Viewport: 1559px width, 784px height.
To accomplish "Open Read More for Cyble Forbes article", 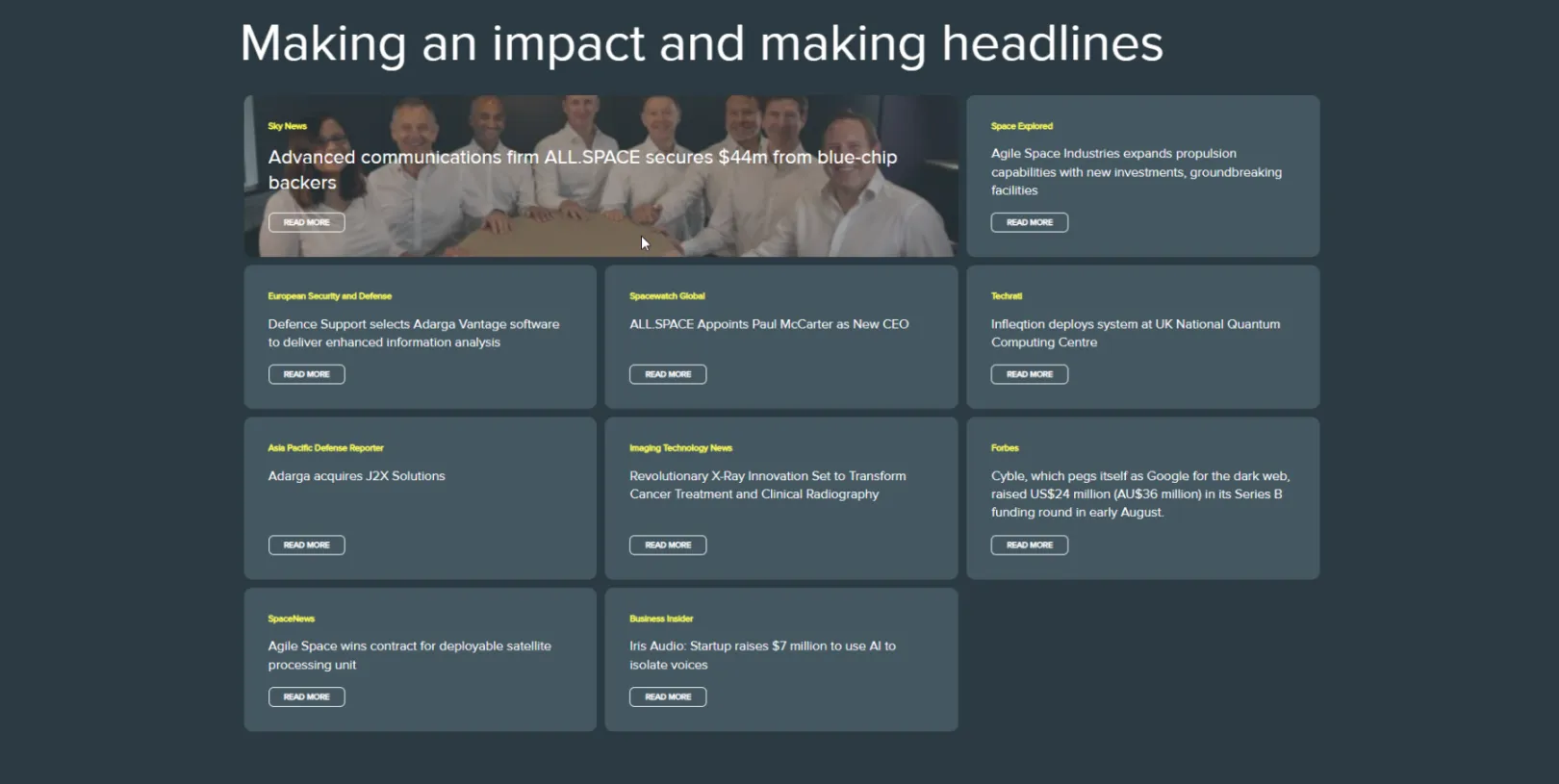I will point(1029,545).
